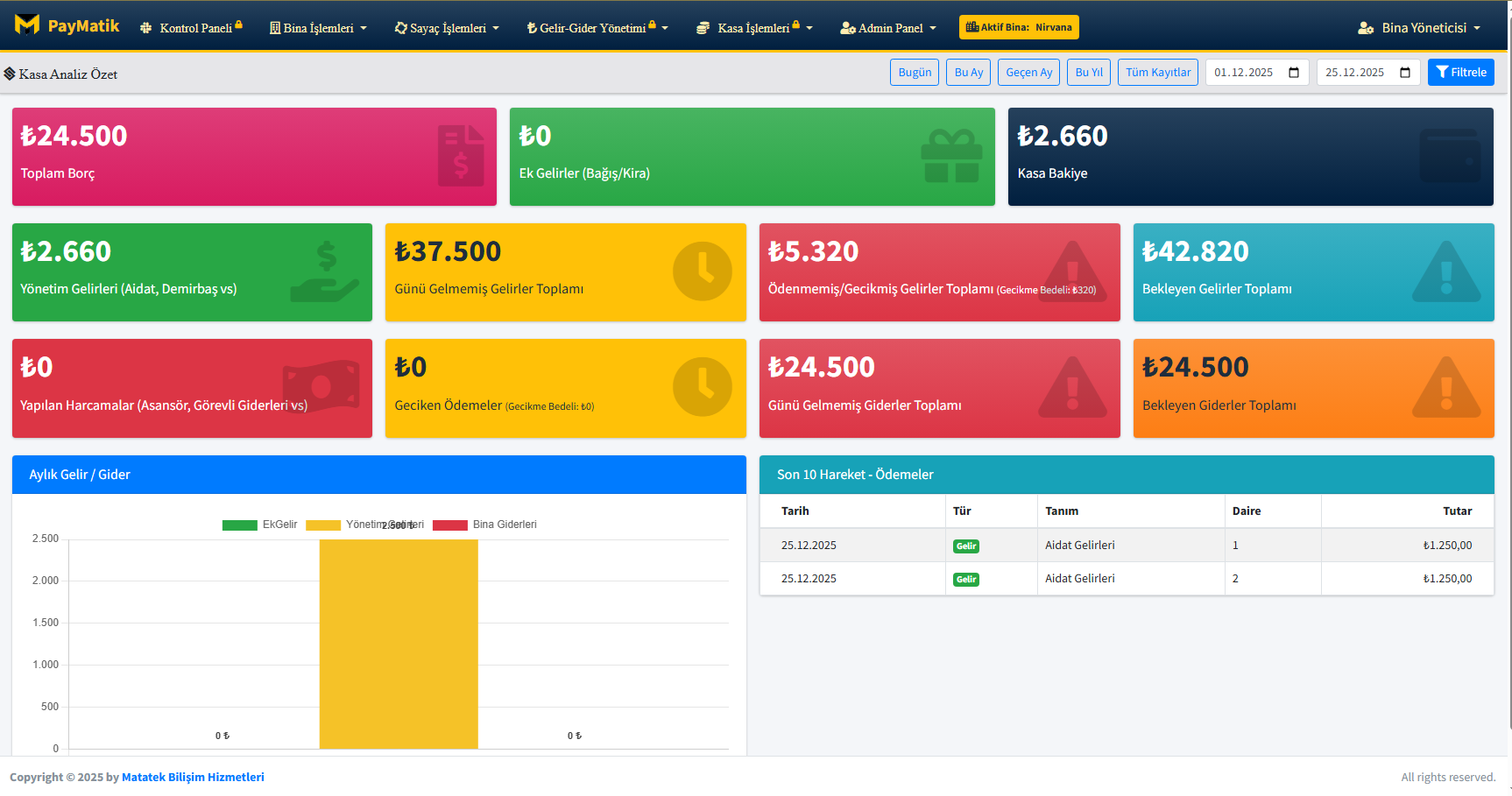Click the clock icon on Günü Gelmemiş Gelirler card

coord(702,271)
